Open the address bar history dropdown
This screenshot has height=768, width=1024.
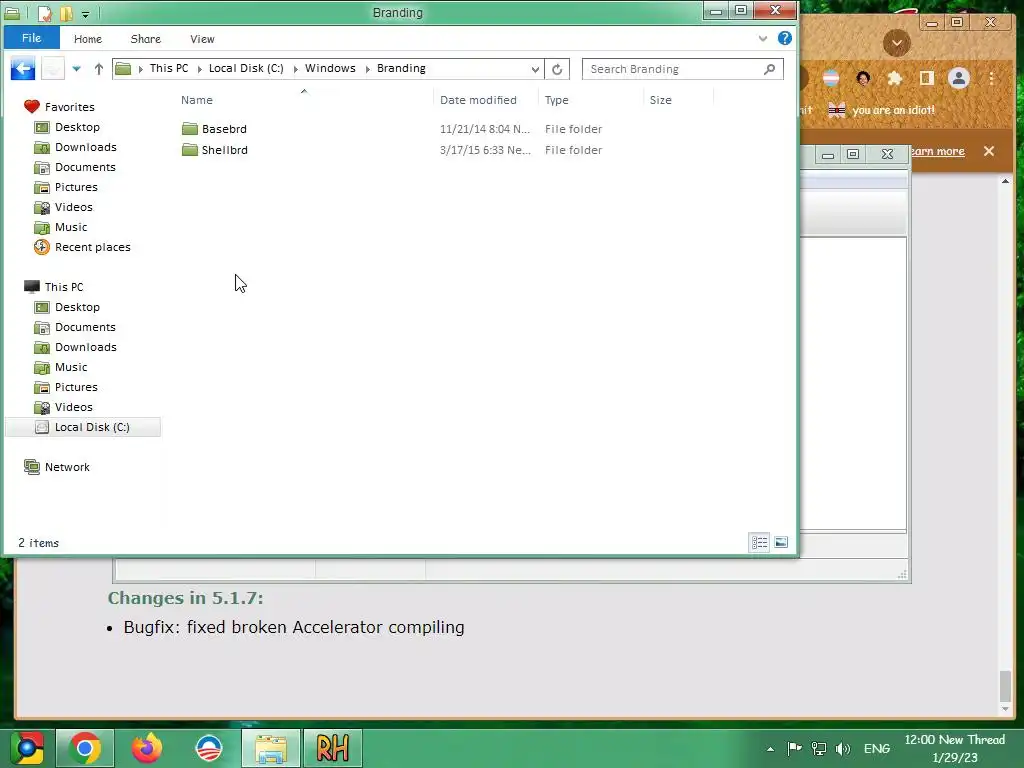coord(535,69)
